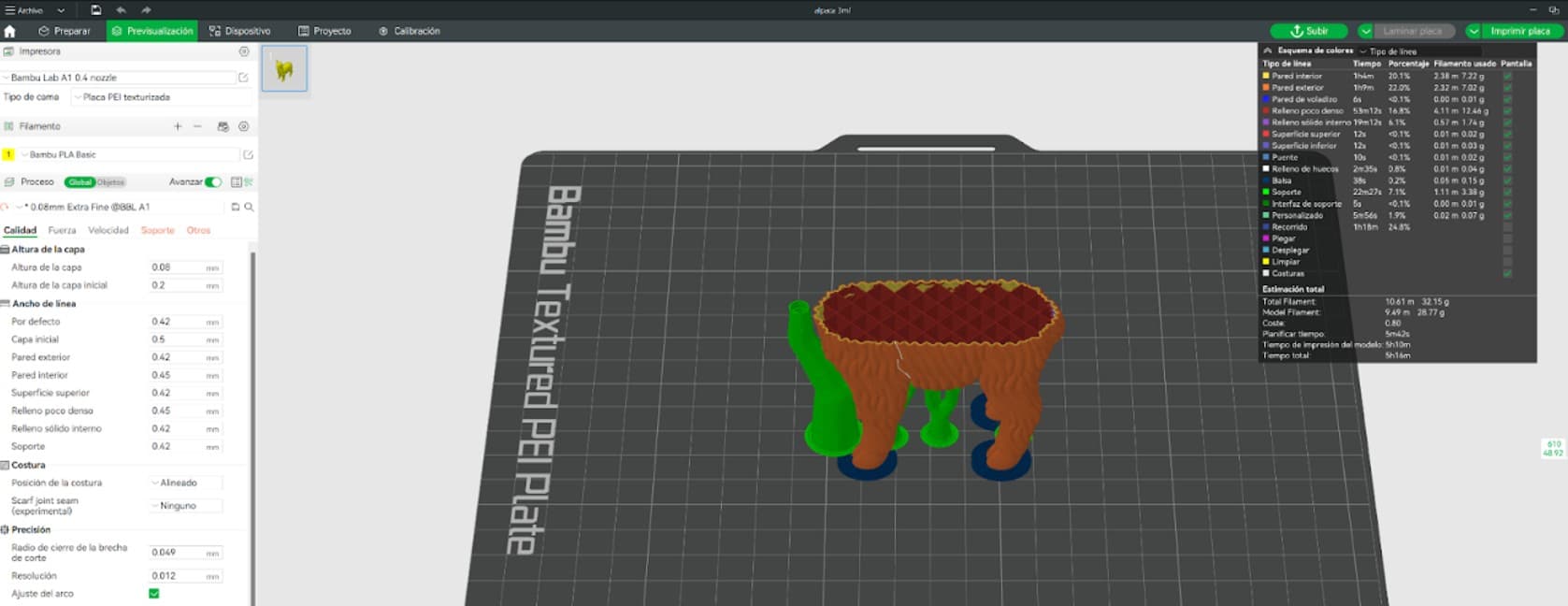Hide Soporte lines in preview
The image size is (1568, 606).
click(x=1507, y=192)
